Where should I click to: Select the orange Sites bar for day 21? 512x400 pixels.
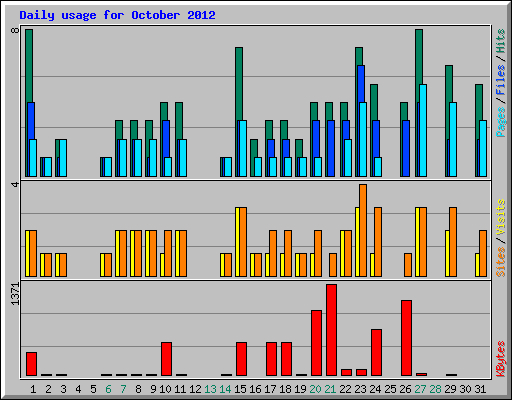333,265
